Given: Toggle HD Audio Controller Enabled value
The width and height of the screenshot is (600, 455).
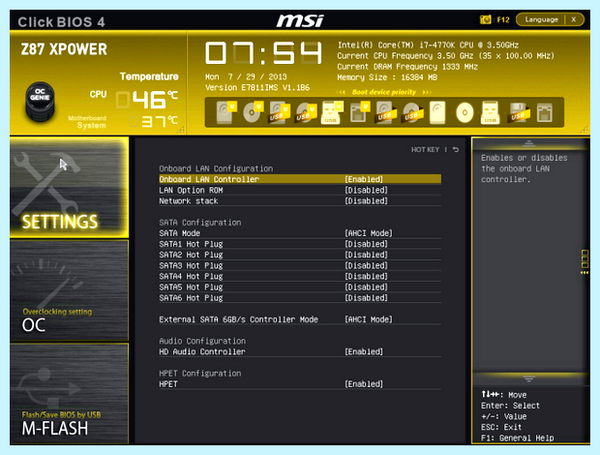Looking at the screenshot, I should [364, 352].
